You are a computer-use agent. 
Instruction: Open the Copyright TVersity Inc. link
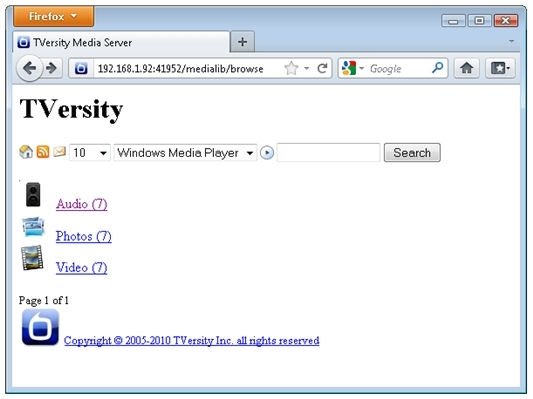pyautogui.click(x=192, y=341)
